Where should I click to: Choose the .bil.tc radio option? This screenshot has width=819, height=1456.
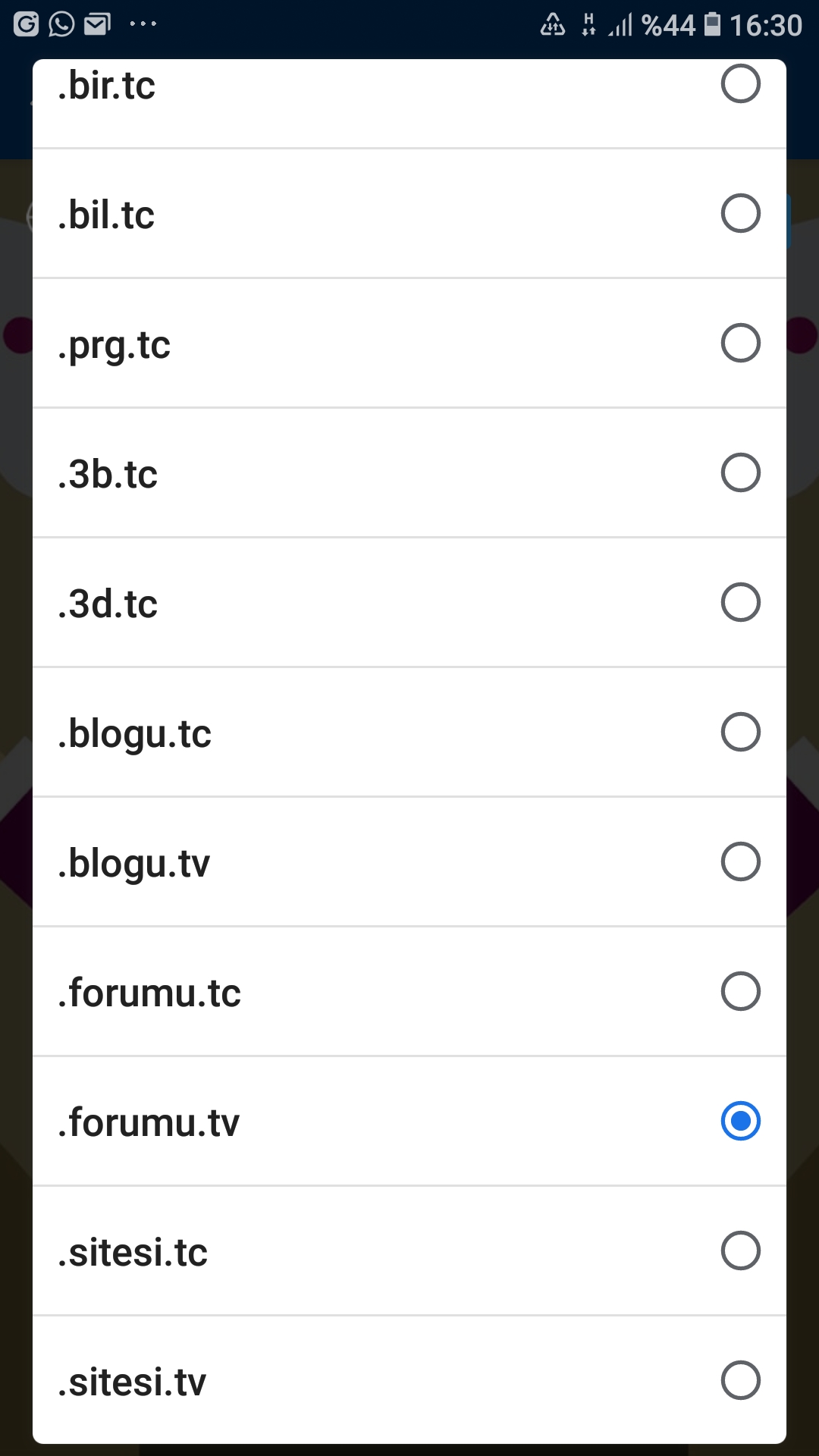coord(740,213)
